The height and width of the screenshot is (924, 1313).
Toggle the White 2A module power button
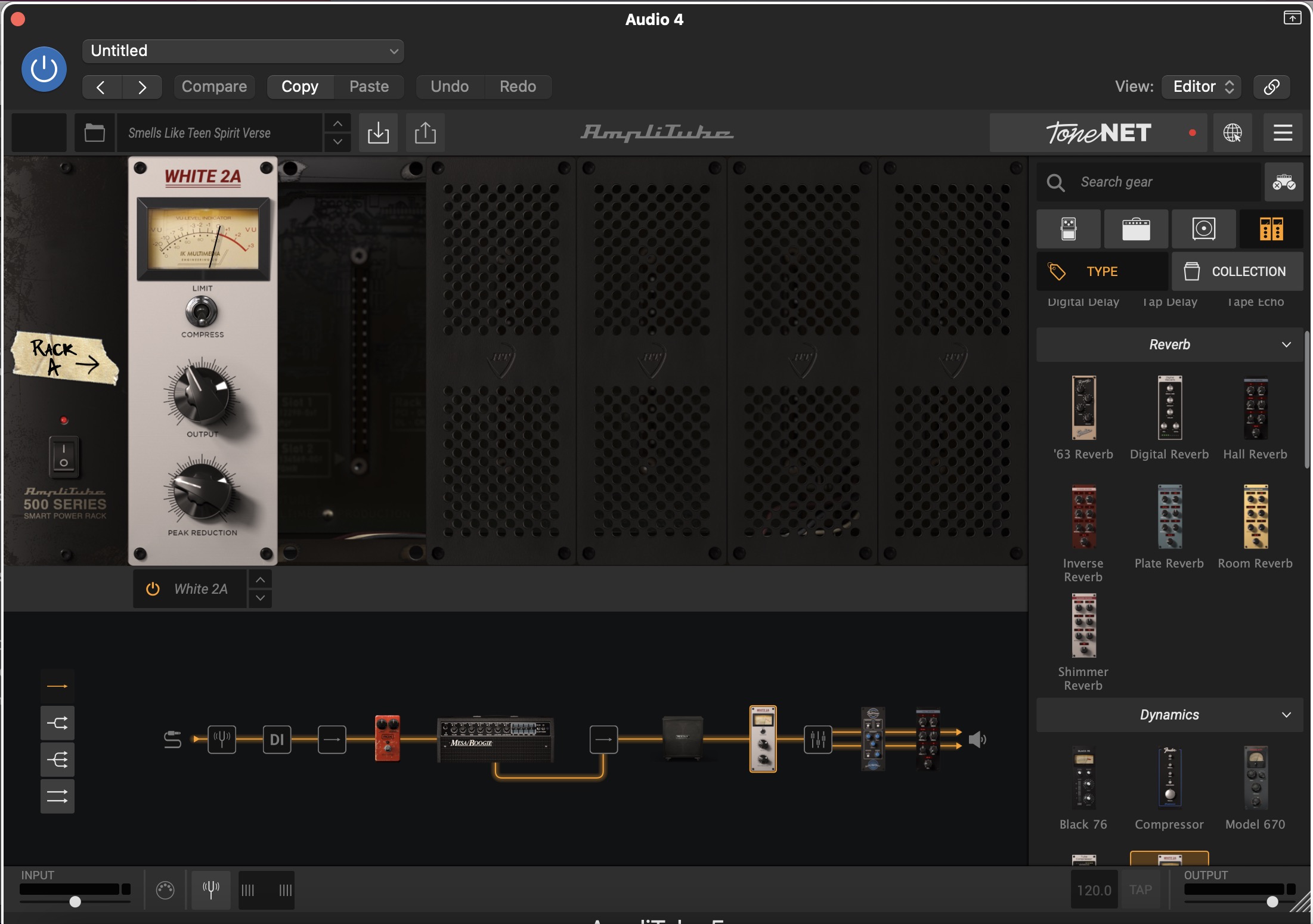(x=153, y=589)
